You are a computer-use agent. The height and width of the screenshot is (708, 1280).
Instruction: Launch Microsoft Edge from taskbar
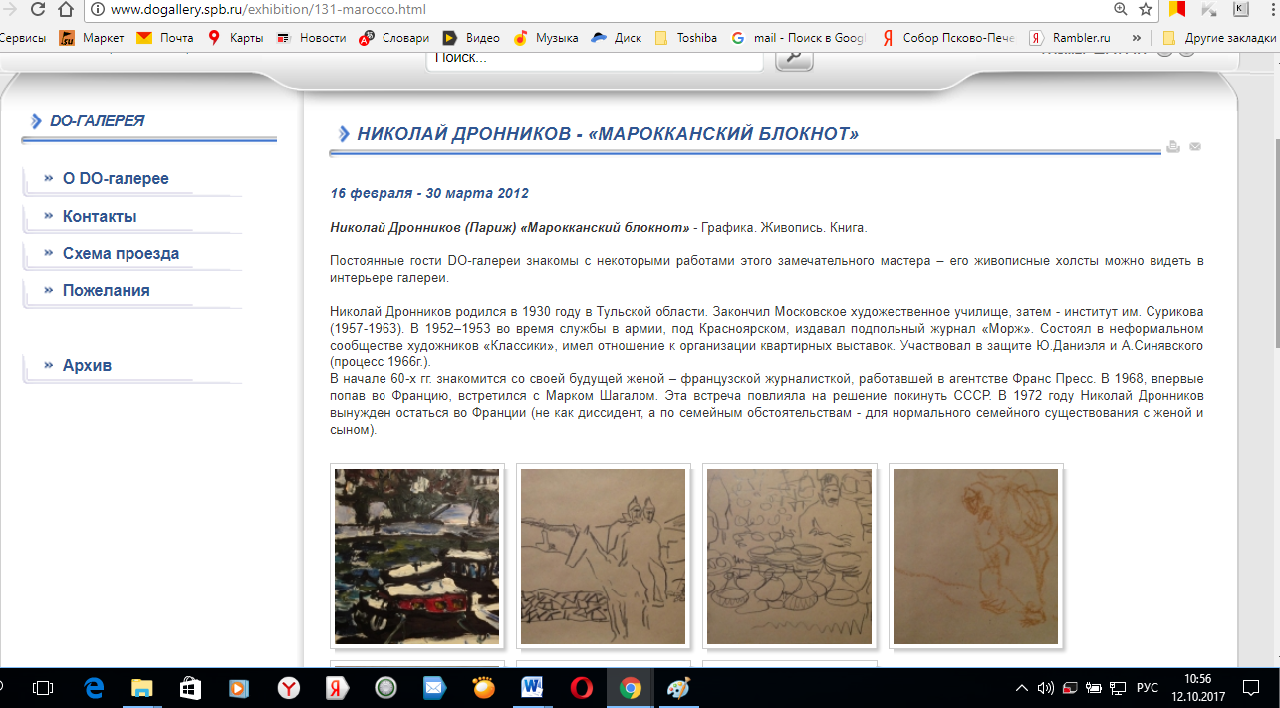pos(94,688)
